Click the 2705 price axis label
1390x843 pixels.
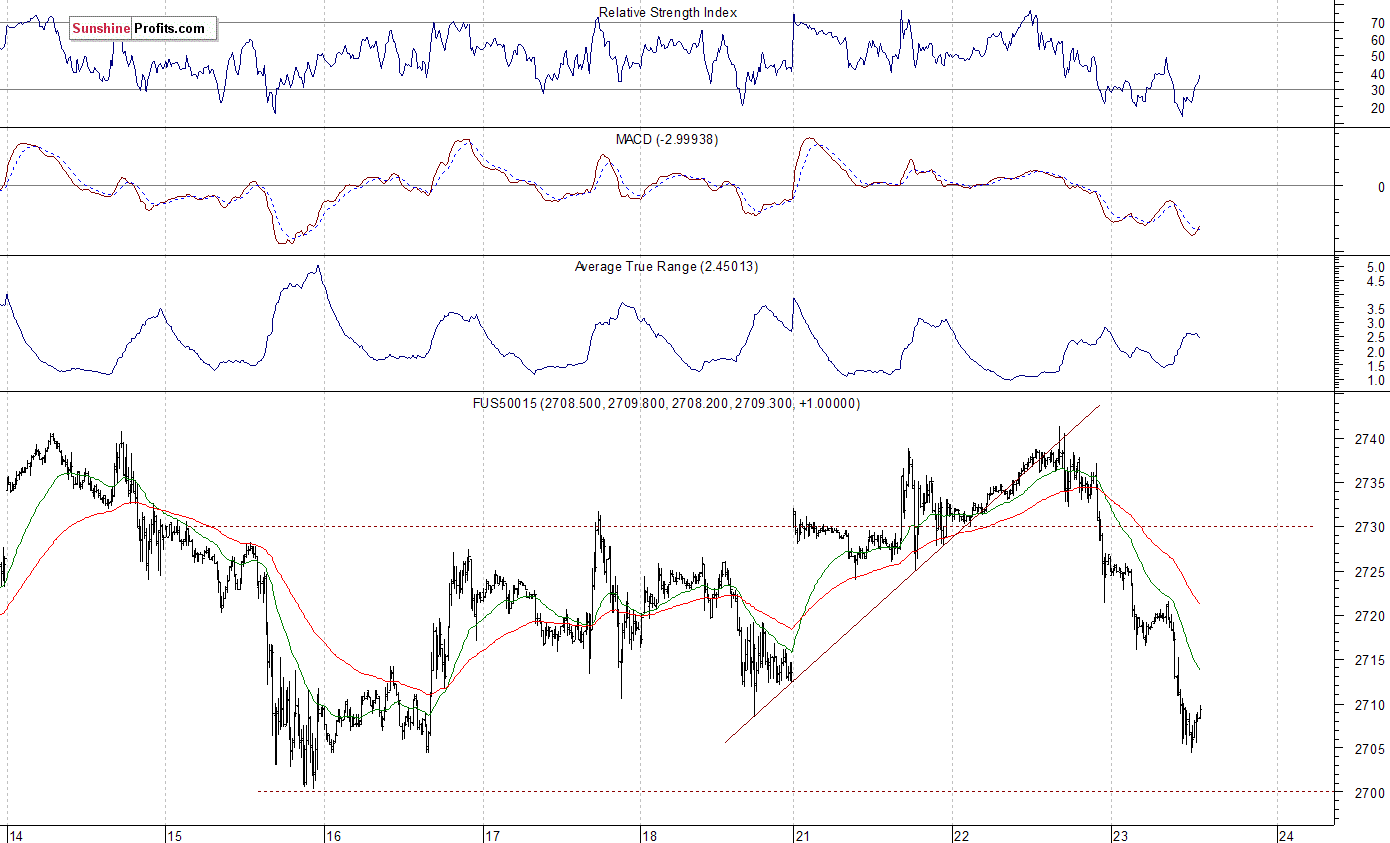1369,749
